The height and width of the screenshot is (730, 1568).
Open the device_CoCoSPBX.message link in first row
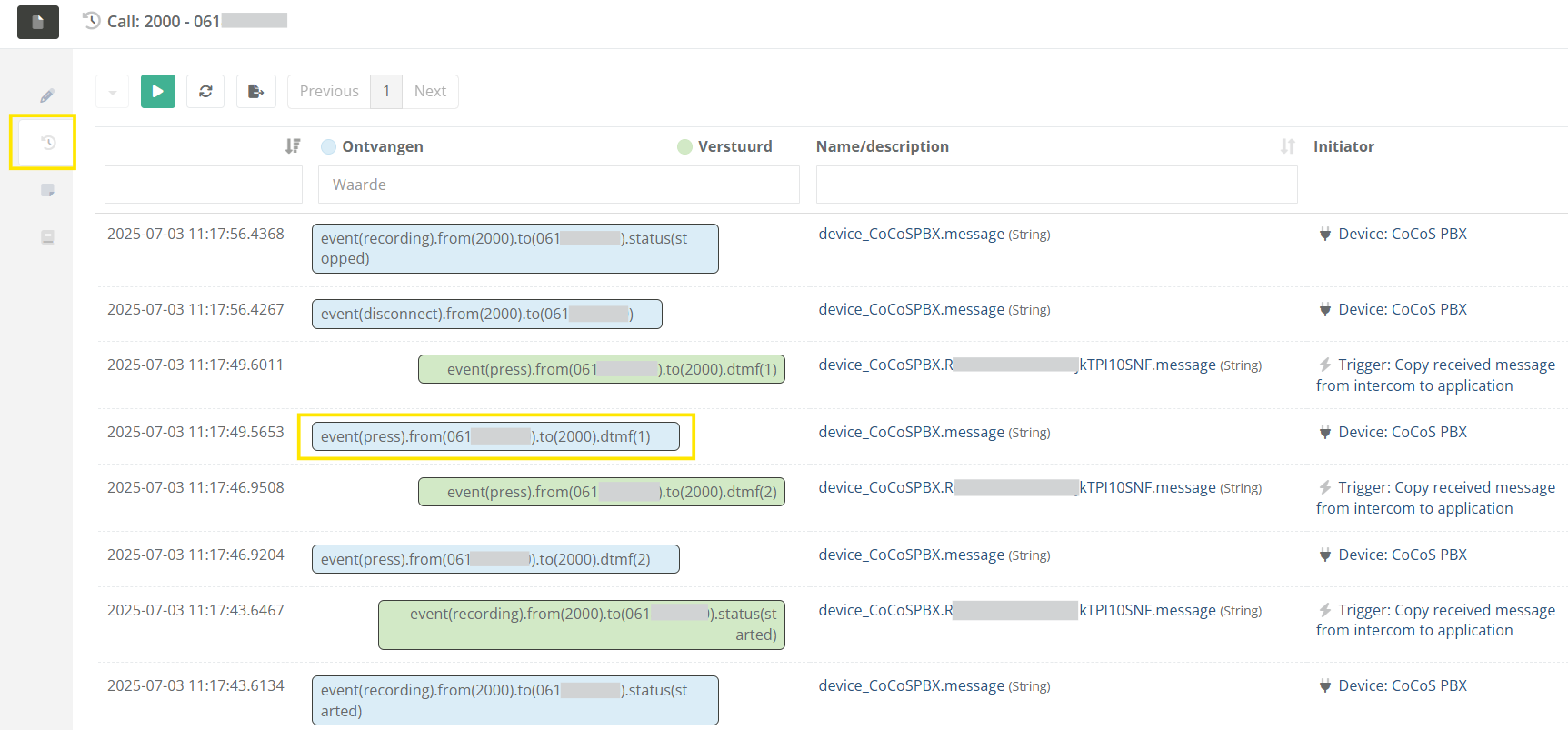pyautogui.click(x=911, y=234)
